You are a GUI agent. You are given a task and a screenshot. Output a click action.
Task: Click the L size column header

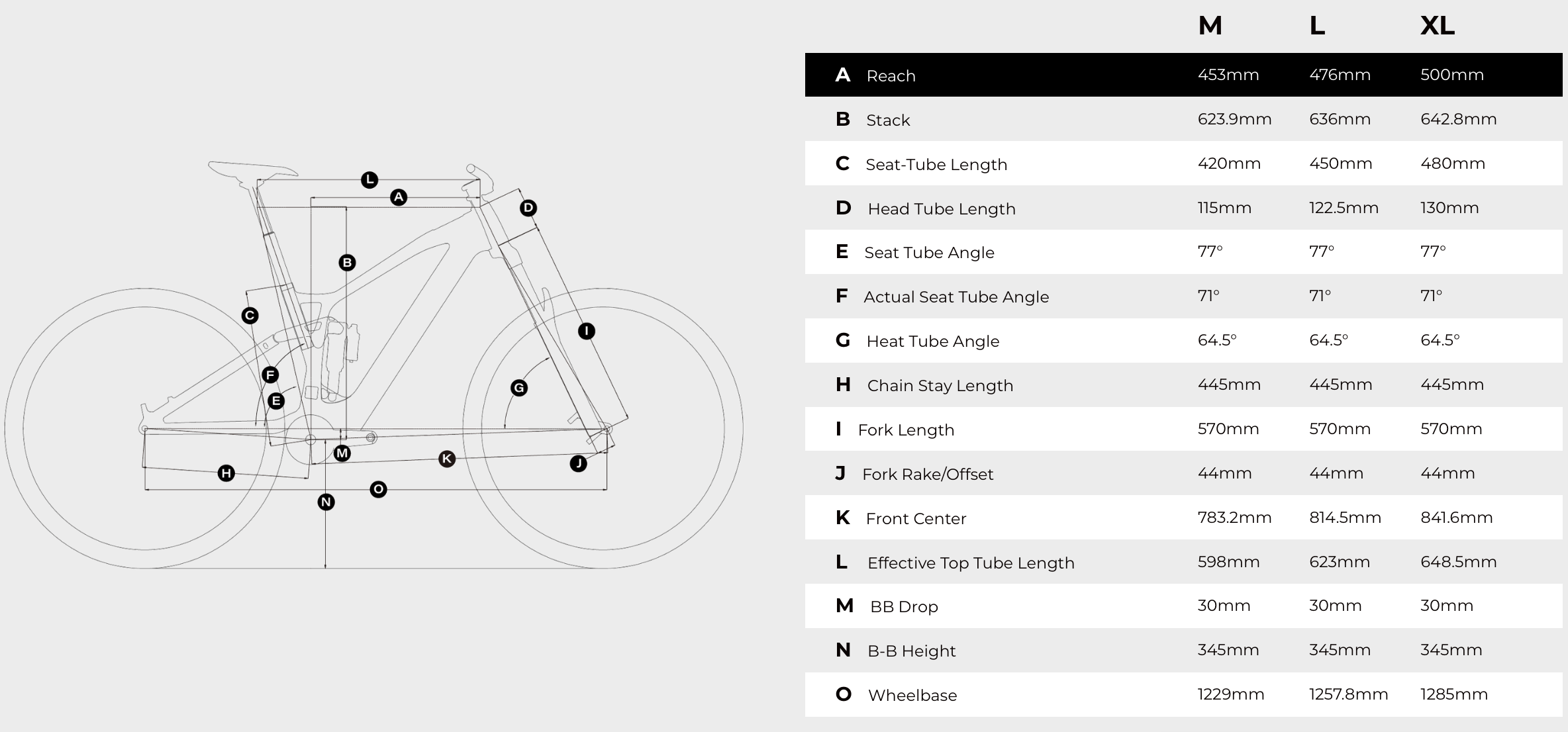[1317, 26]
